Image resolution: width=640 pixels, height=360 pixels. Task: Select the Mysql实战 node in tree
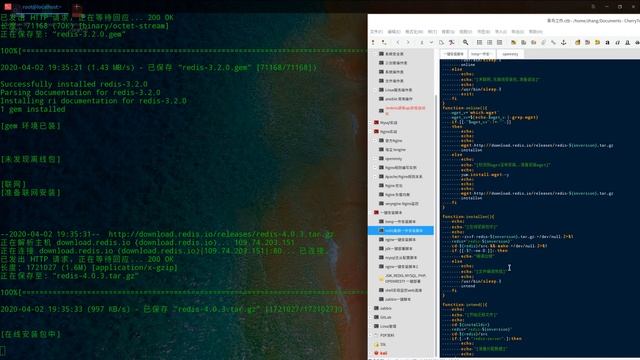[x=389, y=122]
